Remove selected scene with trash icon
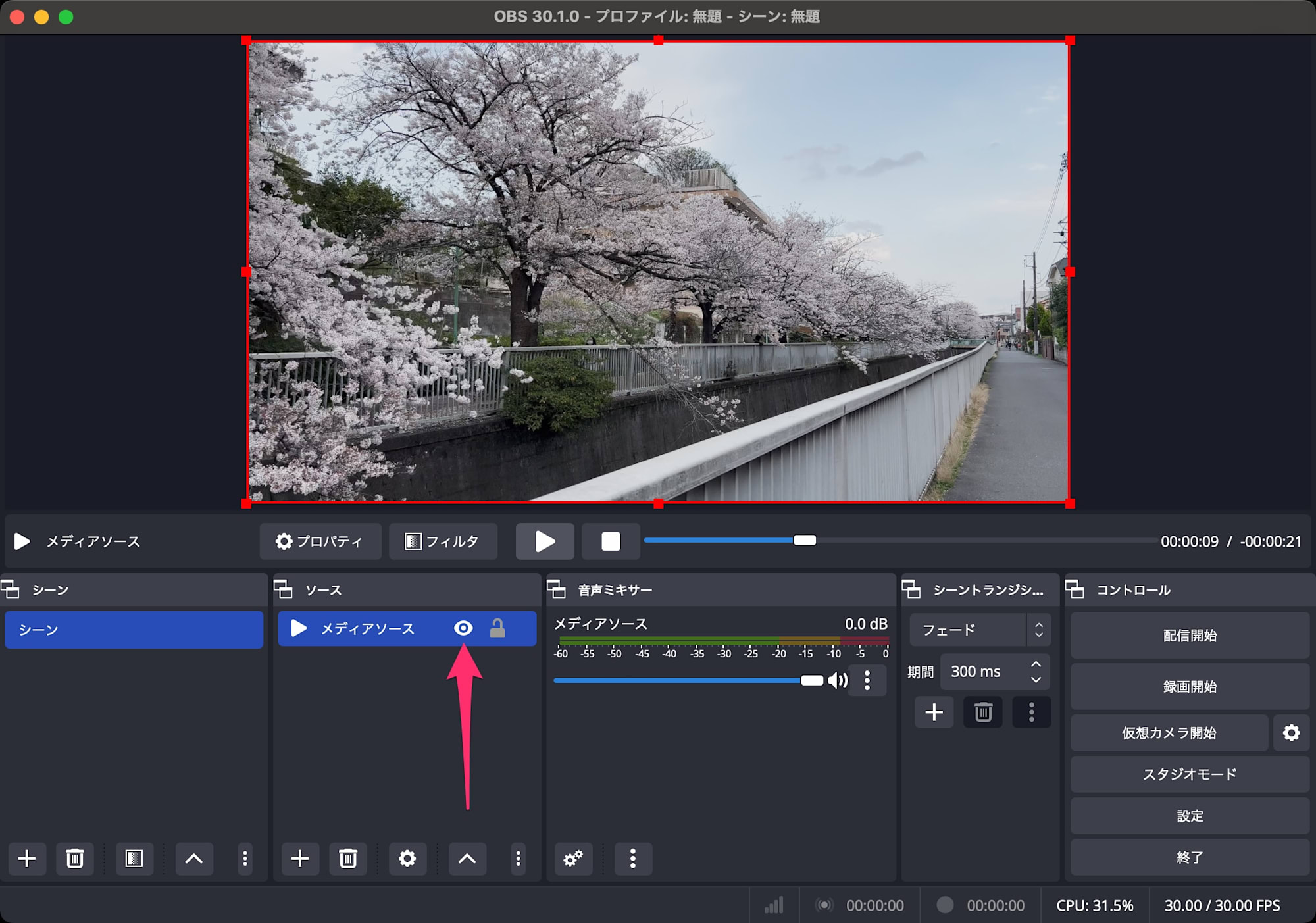 75,859
